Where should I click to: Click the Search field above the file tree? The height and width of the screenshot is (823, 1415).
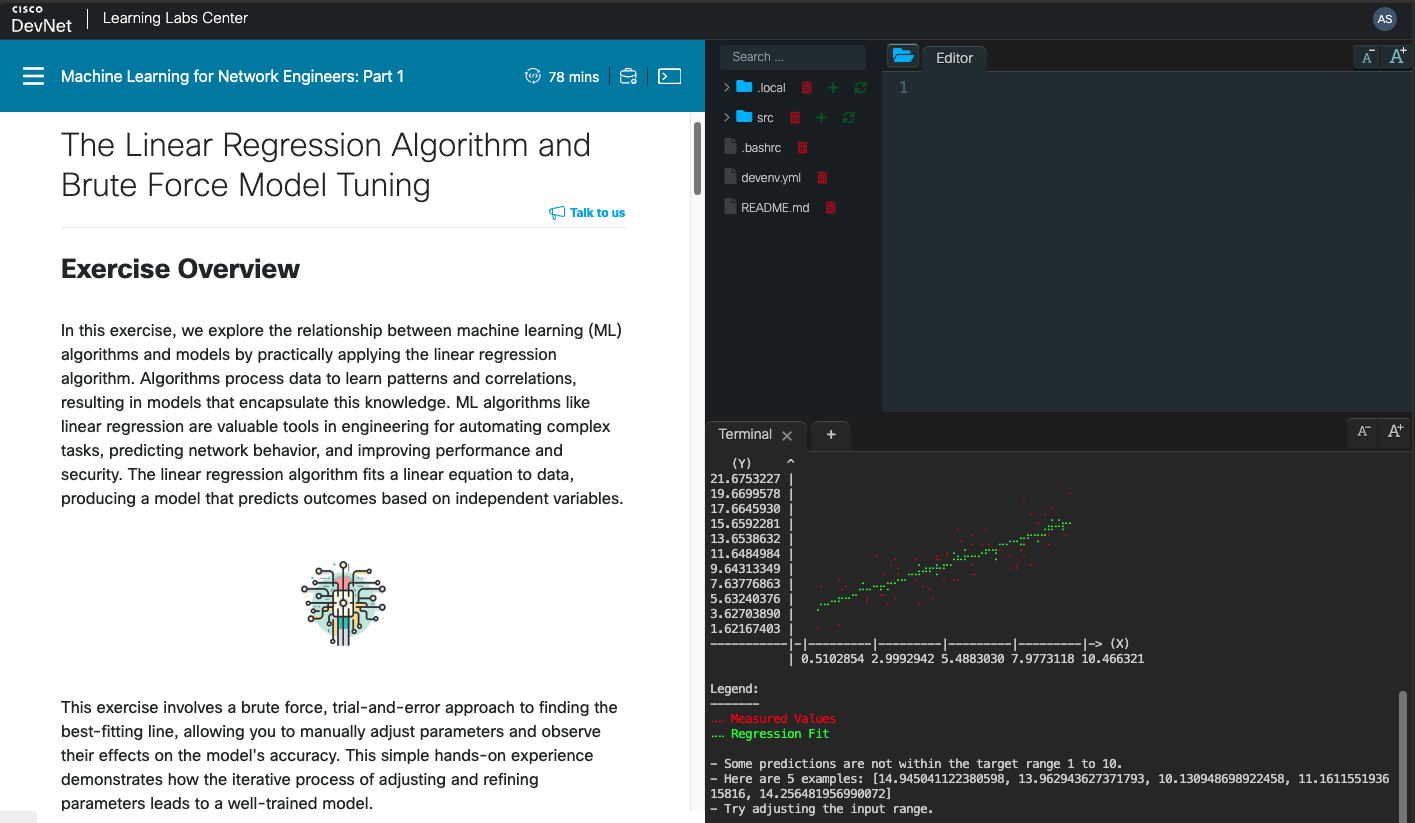(x=792, y=57)
